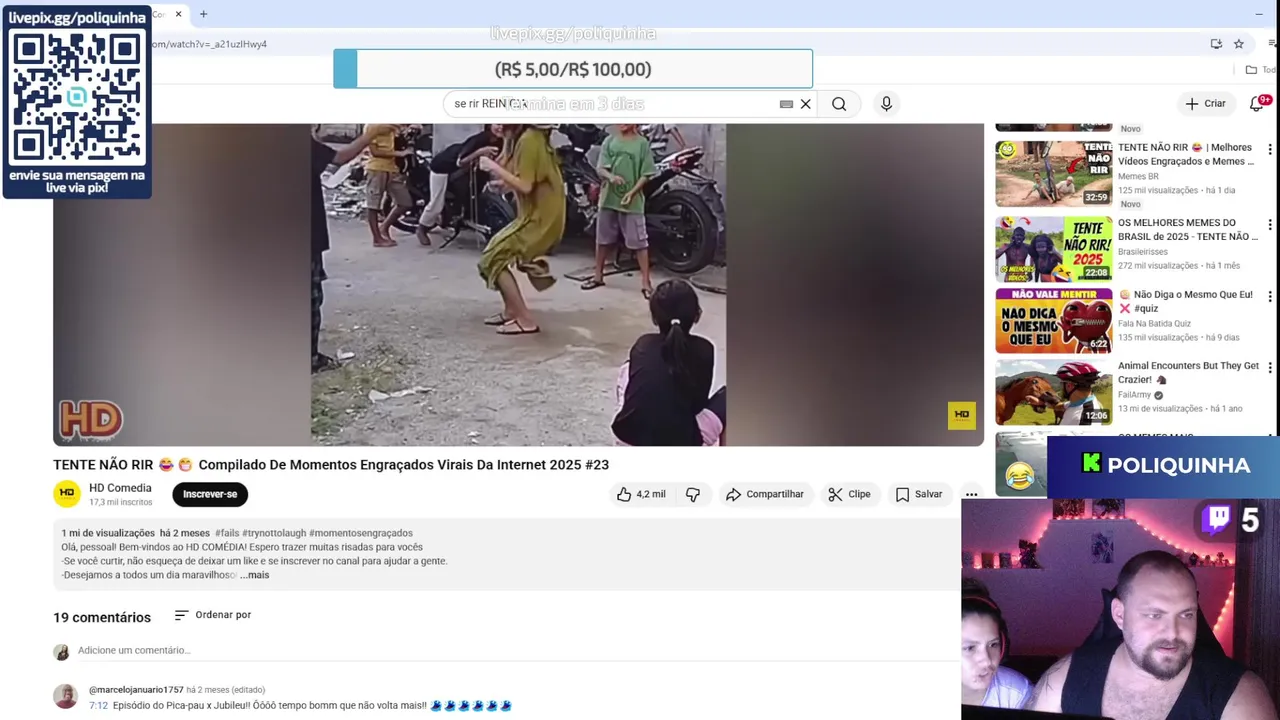
Task: Like the video with 4,2 mil likes
Action: 641,494
